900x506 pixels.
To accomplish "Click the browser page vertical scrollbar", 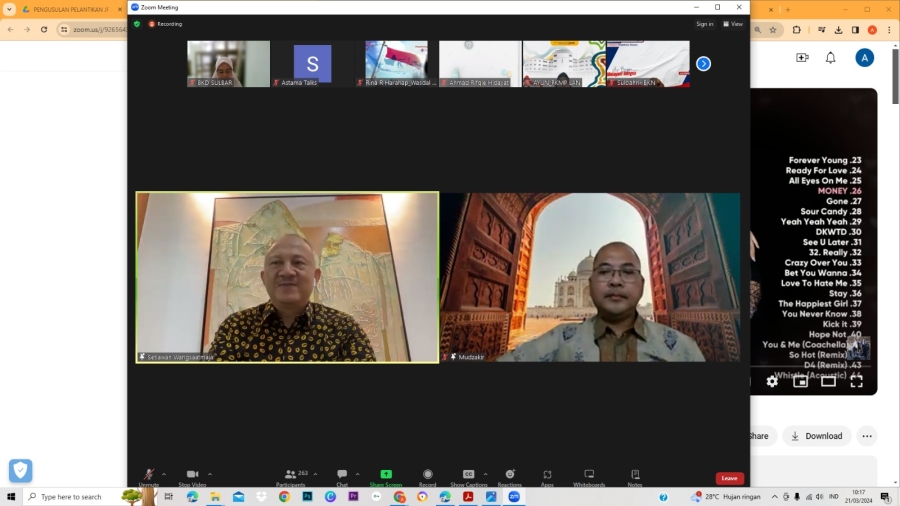I will coord(895,75).
